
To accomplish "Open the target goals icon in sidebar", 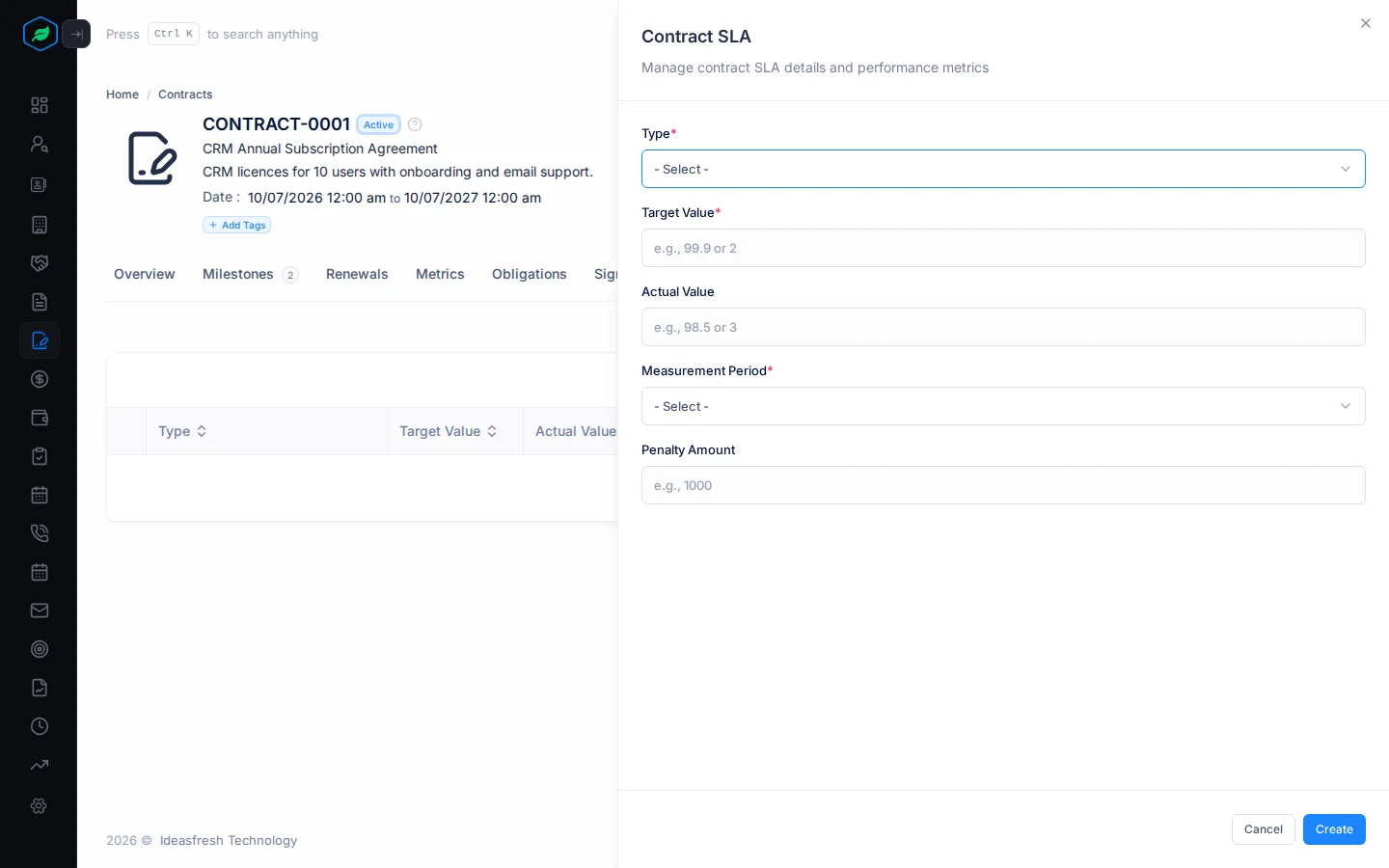I will (40, 649).
